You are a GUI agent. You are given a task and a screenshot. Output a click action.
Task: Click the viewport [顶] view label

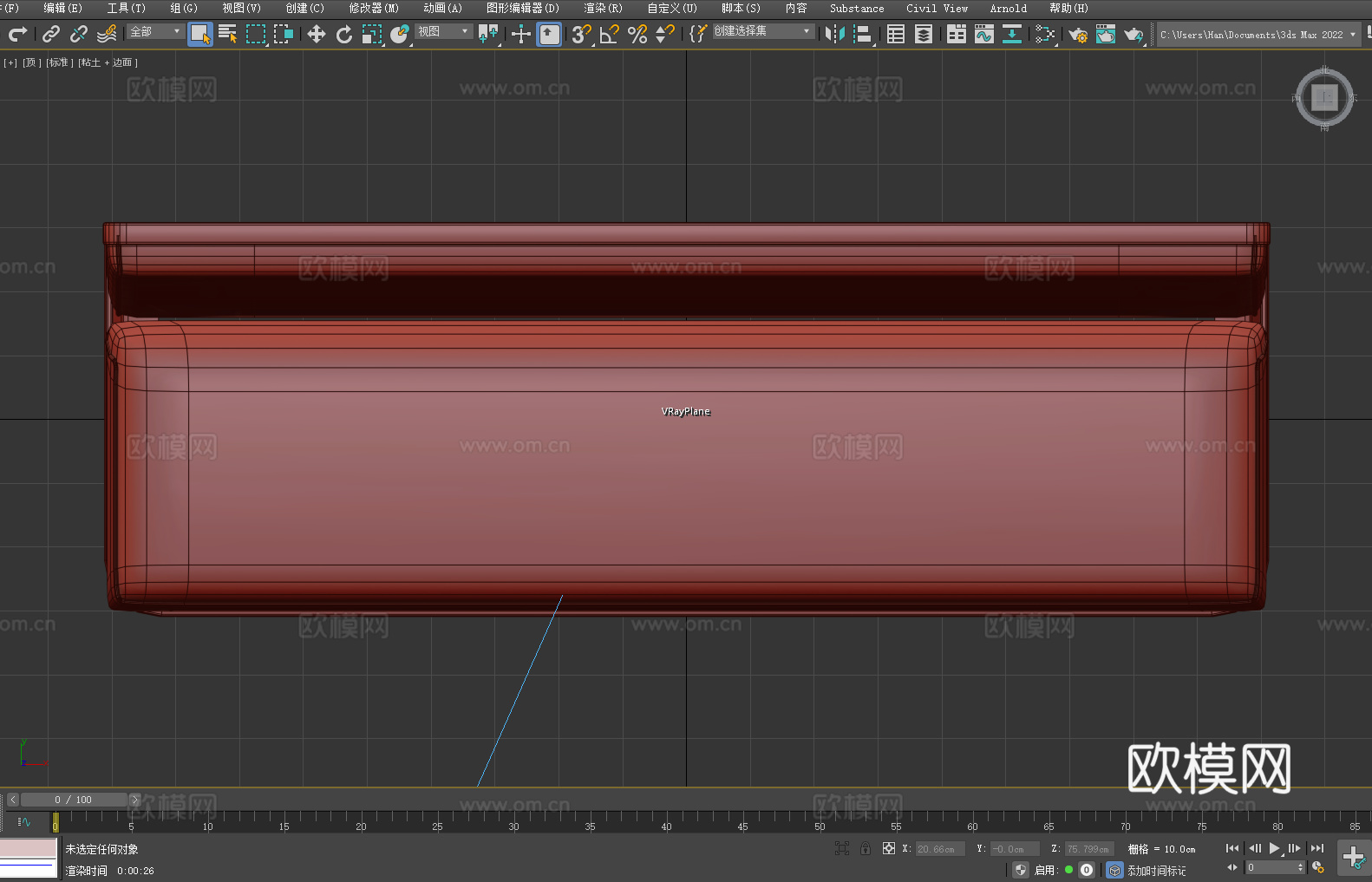click(32, 62)
